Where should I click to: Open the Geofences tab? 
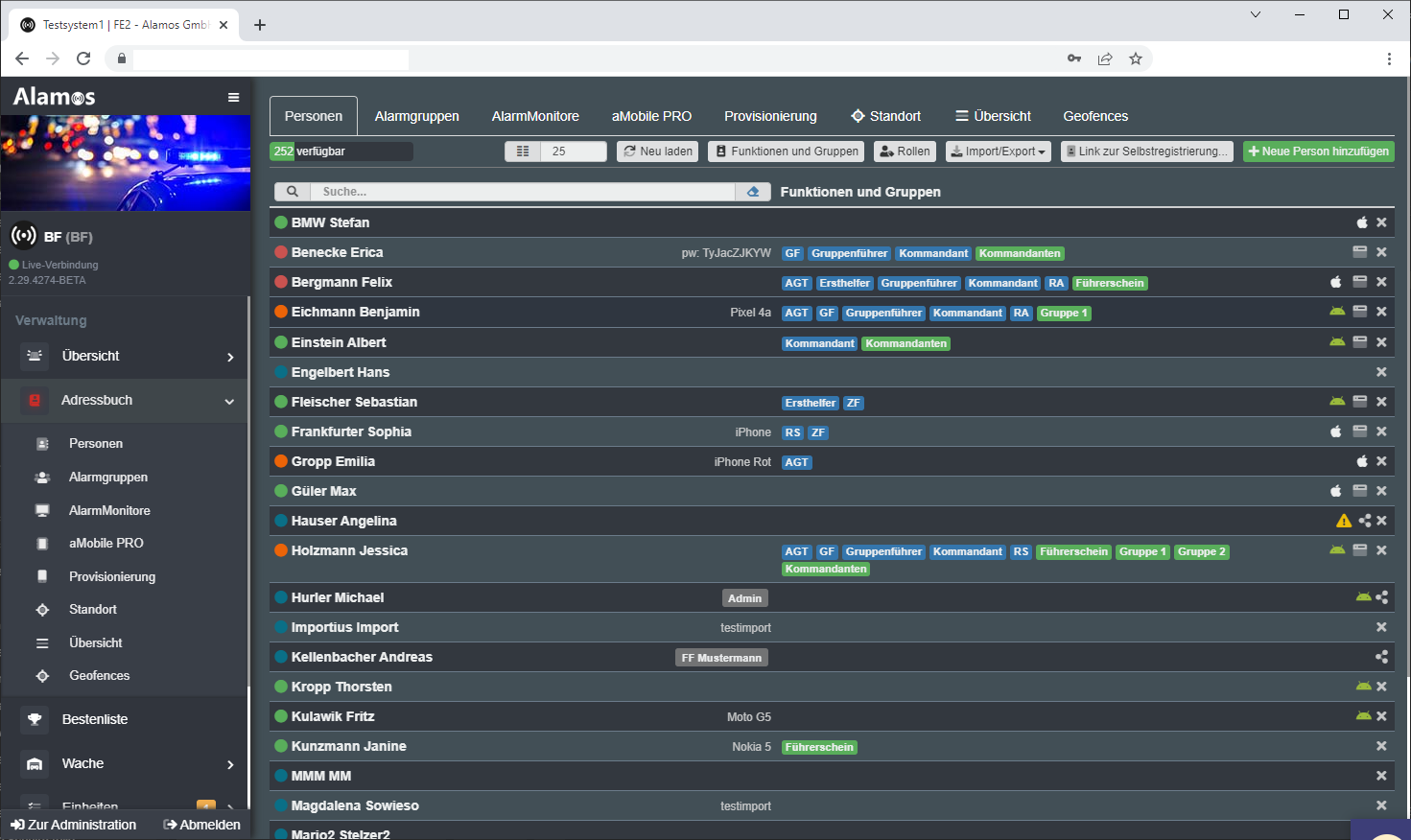point(1094,116)
